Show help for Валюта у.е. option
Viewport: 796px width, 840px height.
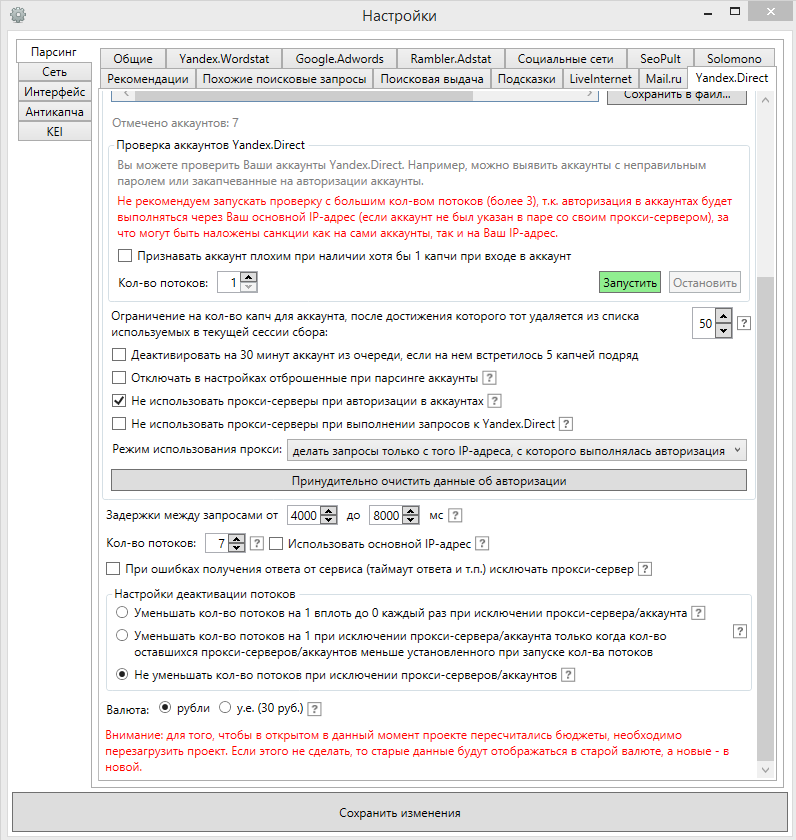[314, 709]
